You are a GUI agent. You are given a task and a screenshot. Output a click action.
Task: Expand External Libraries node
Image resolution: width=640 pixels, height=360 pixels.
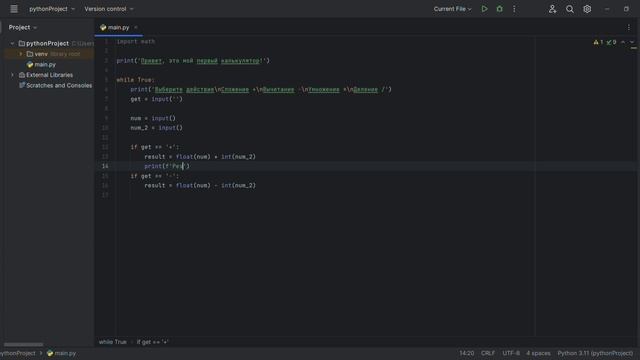12,75
